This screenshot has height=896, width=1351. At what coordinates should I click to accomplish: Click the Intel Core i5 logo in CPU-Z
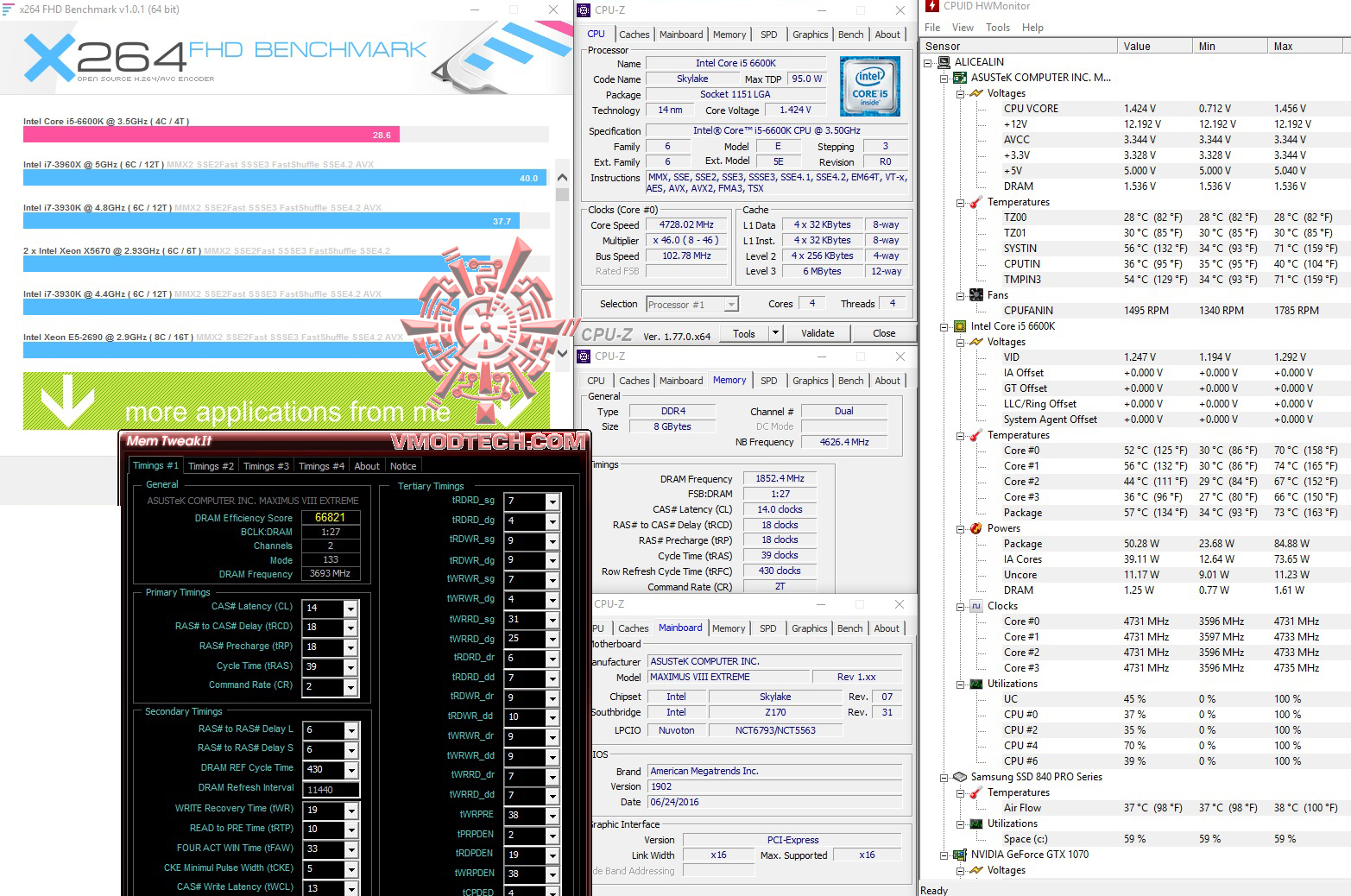(869, 86)
